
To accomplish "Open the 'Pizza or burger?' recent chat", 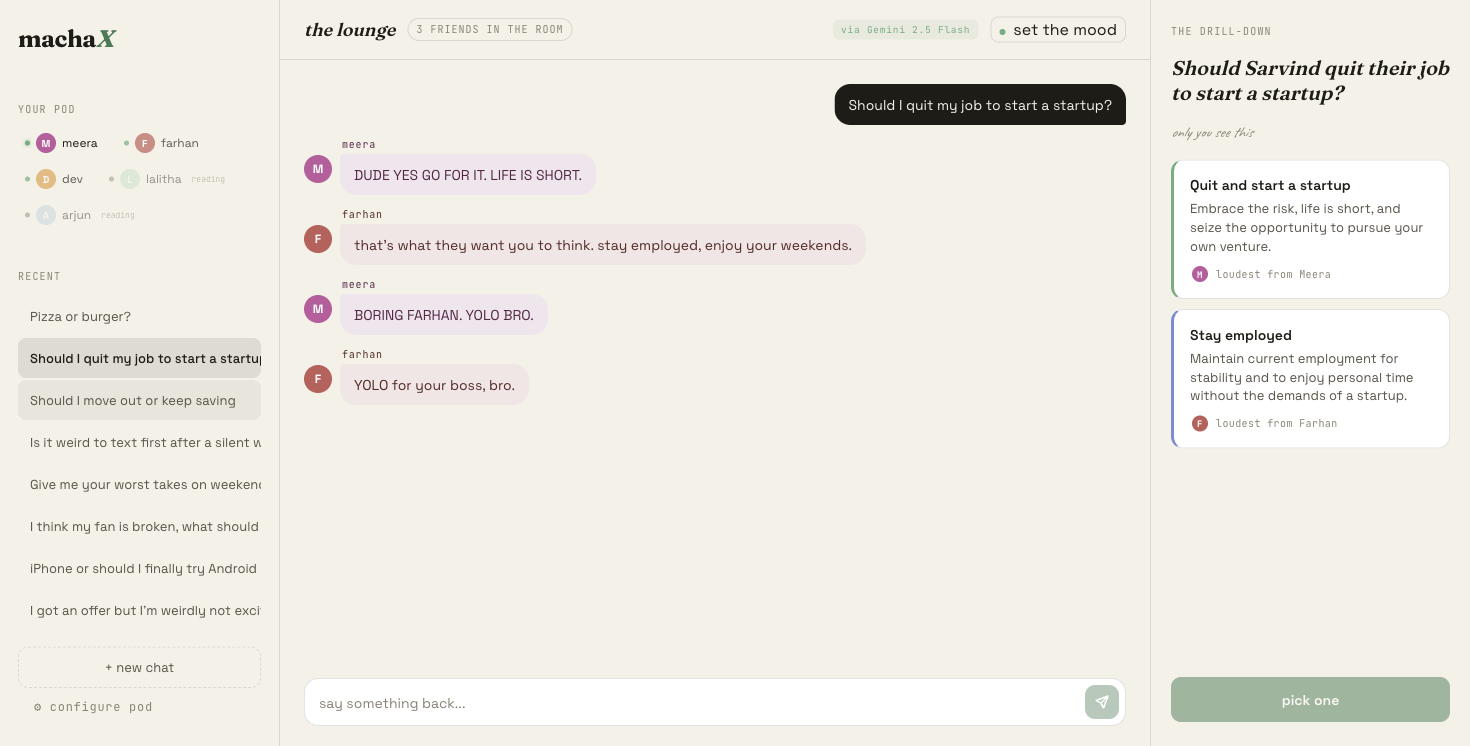I will (139, 317).
